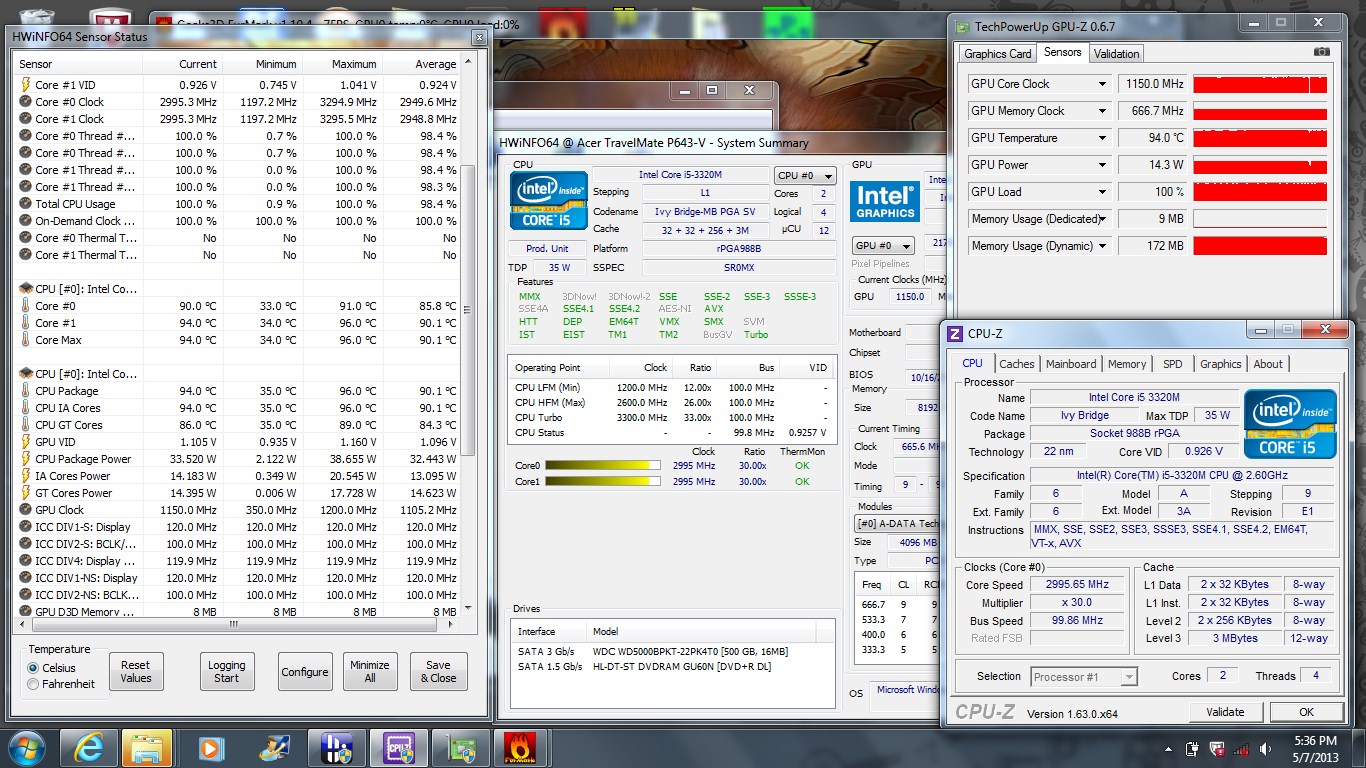Click the CPU-Z title bar Z icon
Viewport: 1366px width, 768px height.
(x=956, y=333)
